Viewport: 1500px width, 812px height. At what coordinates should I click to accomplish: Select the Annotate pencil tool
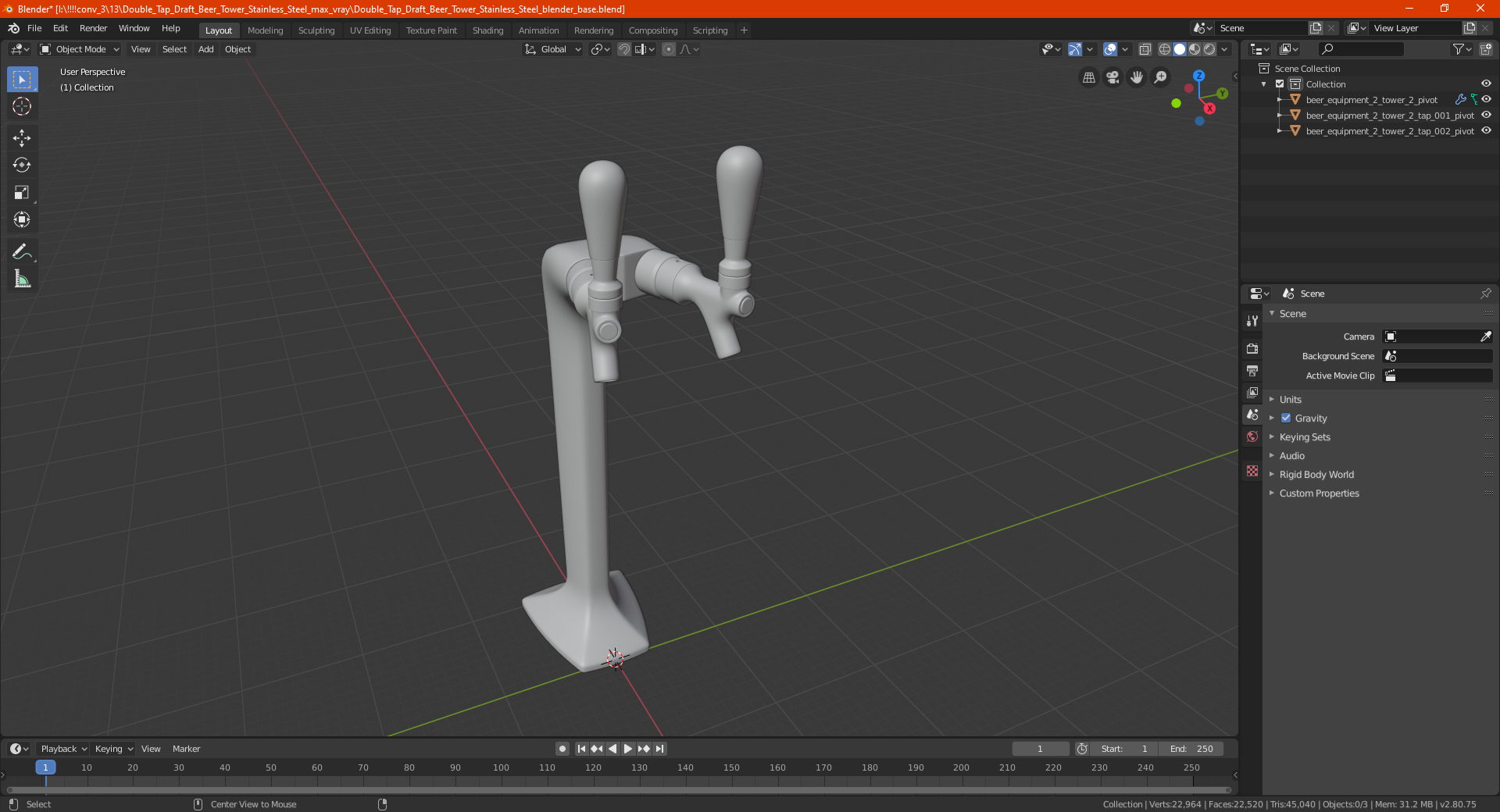click(22, 251)
